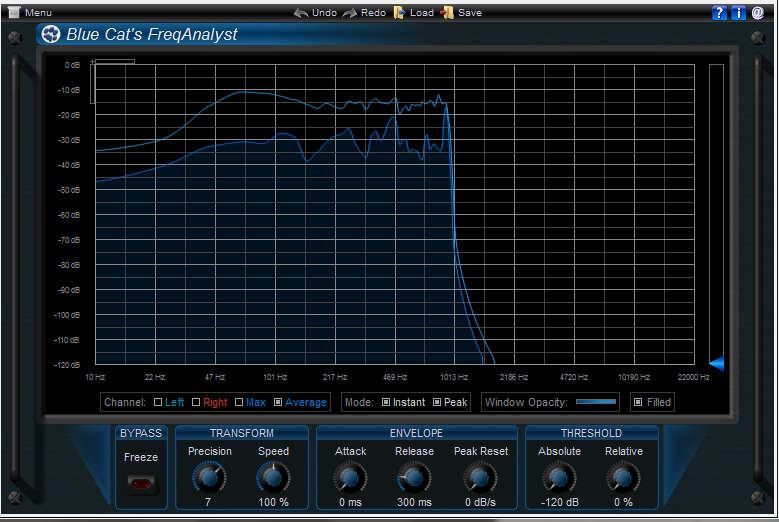Click the Absolute value -120 dB
This screenshot has height=522, width=779.
click(x=559, y=502)
